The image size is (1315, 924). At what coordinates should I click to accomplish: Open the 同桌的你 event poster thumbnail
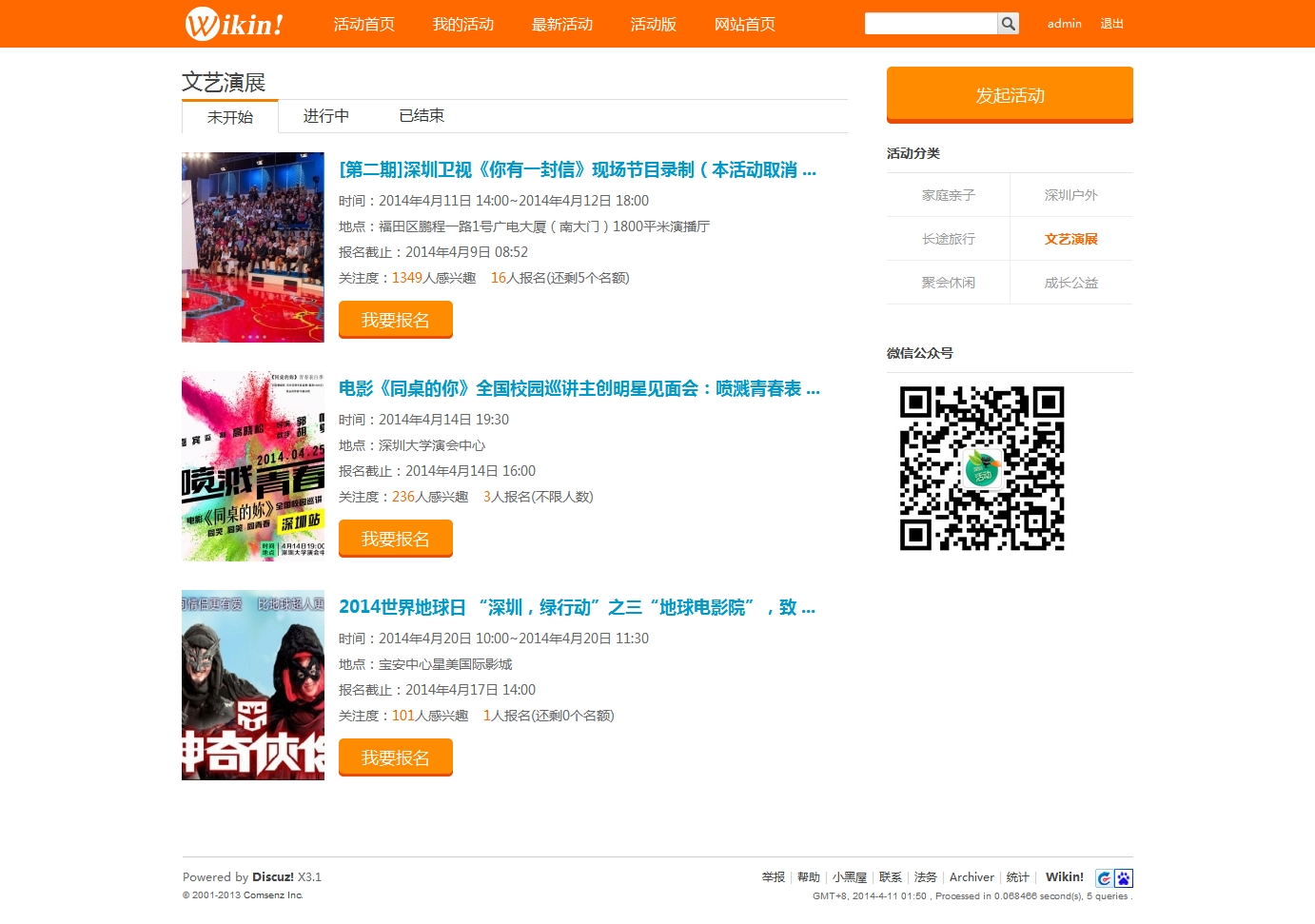pyautogui.click(x=253, y=466)
